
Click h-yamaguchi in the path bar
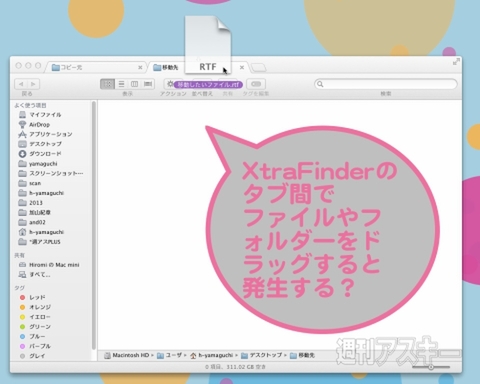point(211,355)
